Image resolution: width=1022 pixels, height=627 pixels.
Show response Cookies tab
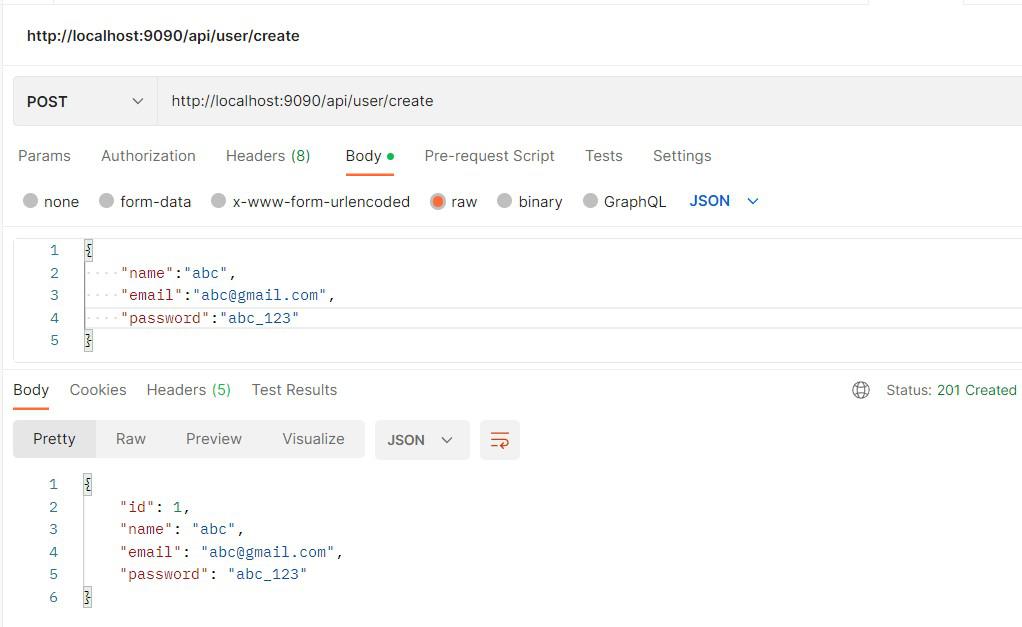coord(98,390)
